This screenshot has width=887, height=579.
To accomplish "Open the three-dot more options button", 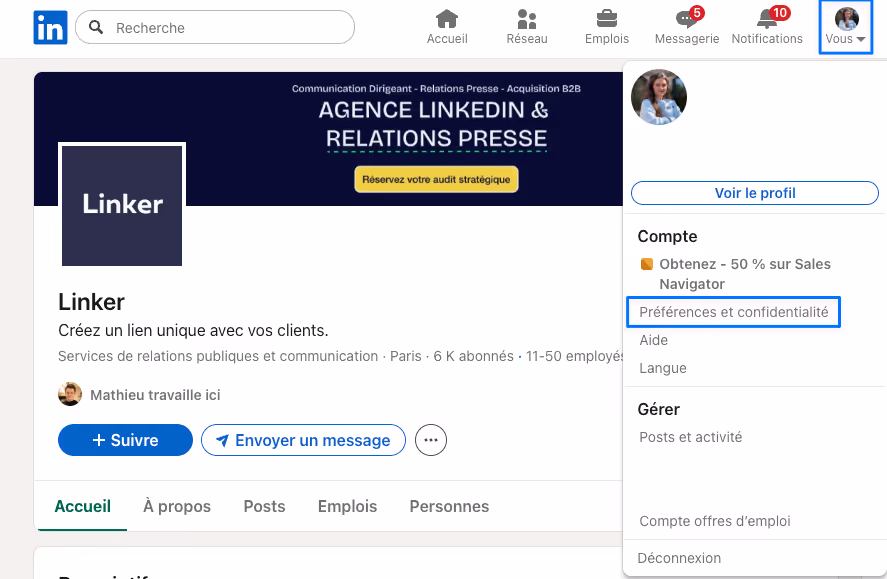I will [431, 440].
